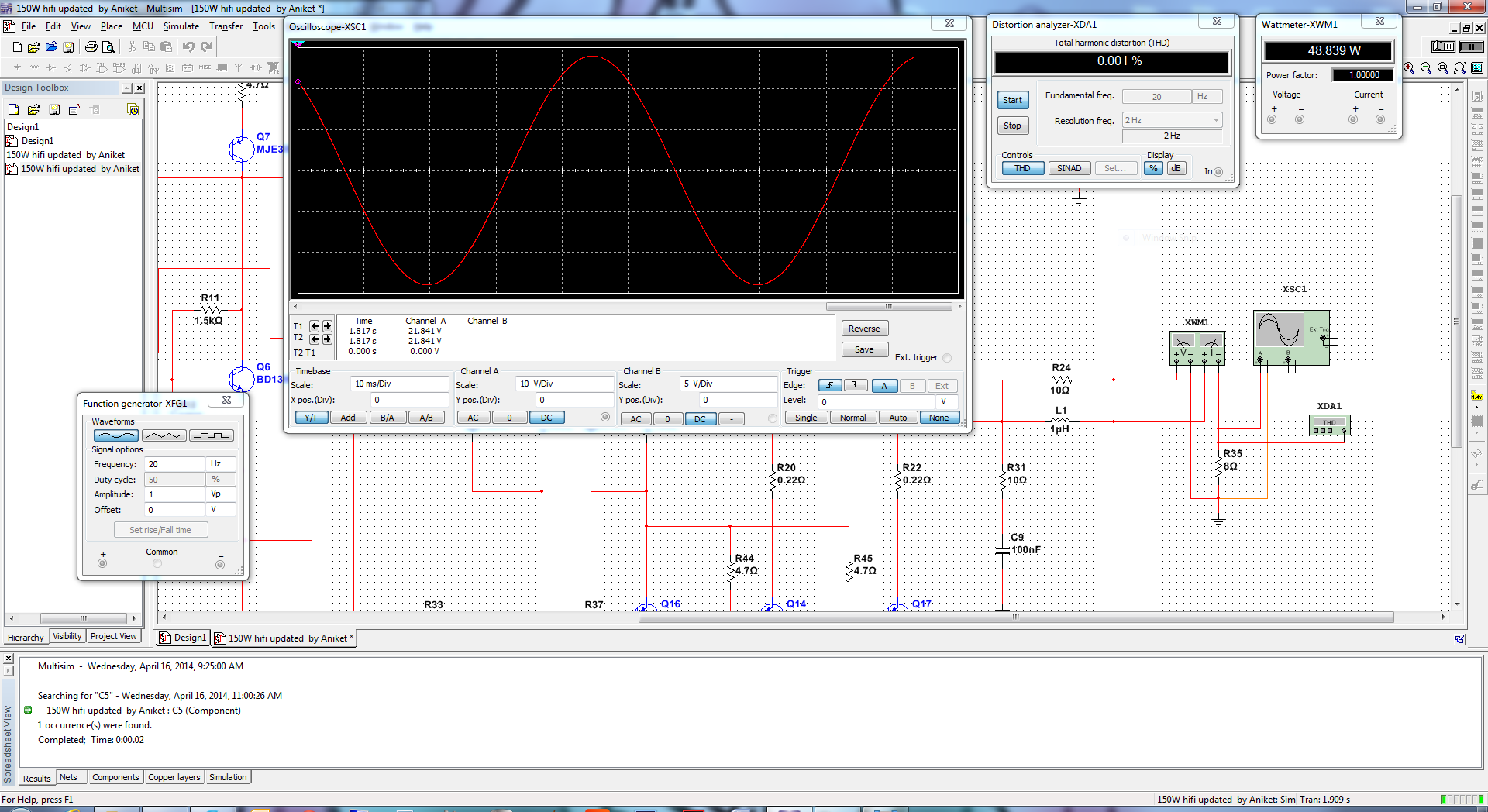The width and height of the screenshot is (1488, 812).
Task: Collapse the Design Toolbox panel arrow
Action: pyautogui.click(x=127, y=88)
